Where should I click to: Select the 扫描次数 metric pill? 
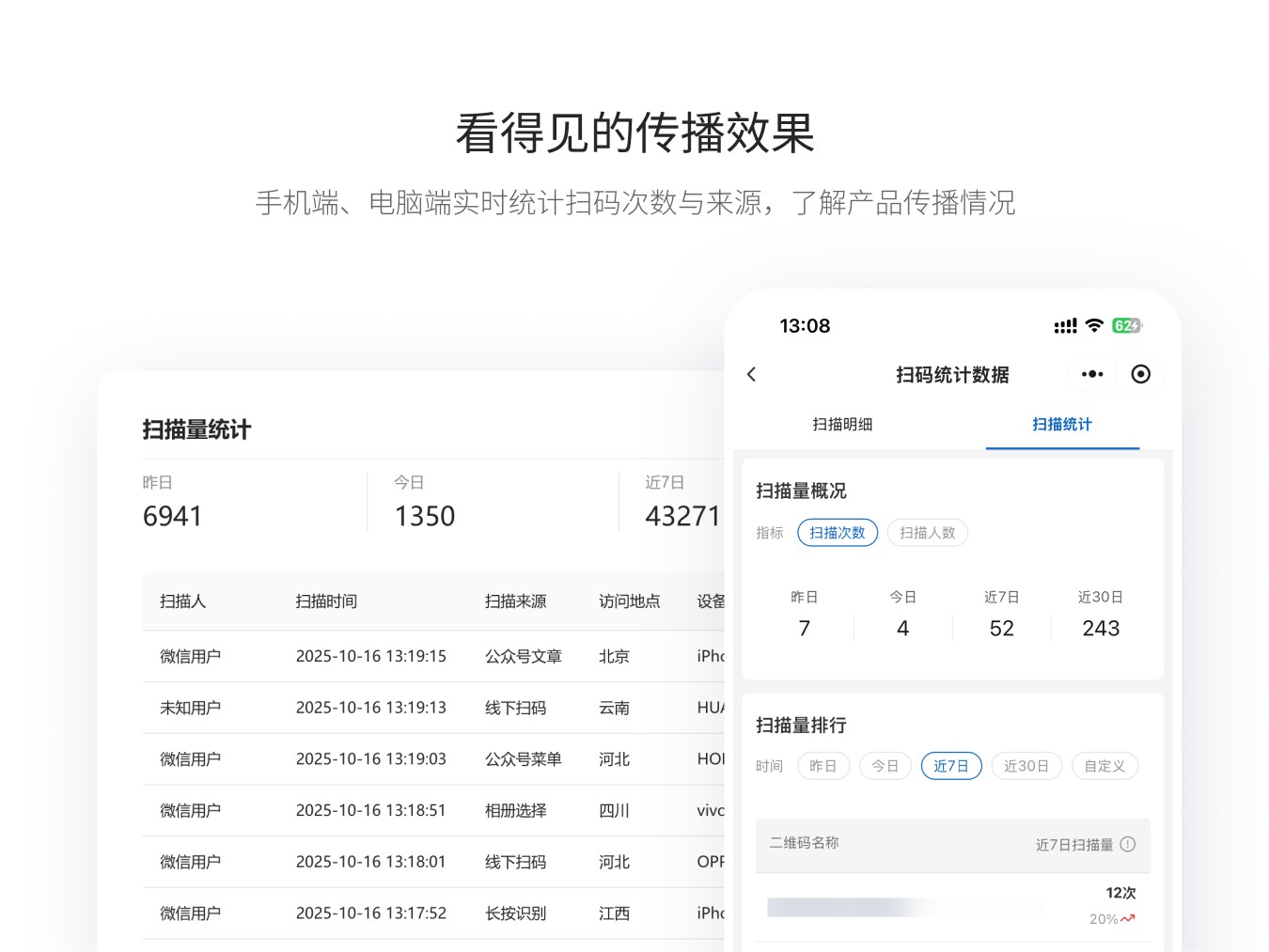[837, 532]
